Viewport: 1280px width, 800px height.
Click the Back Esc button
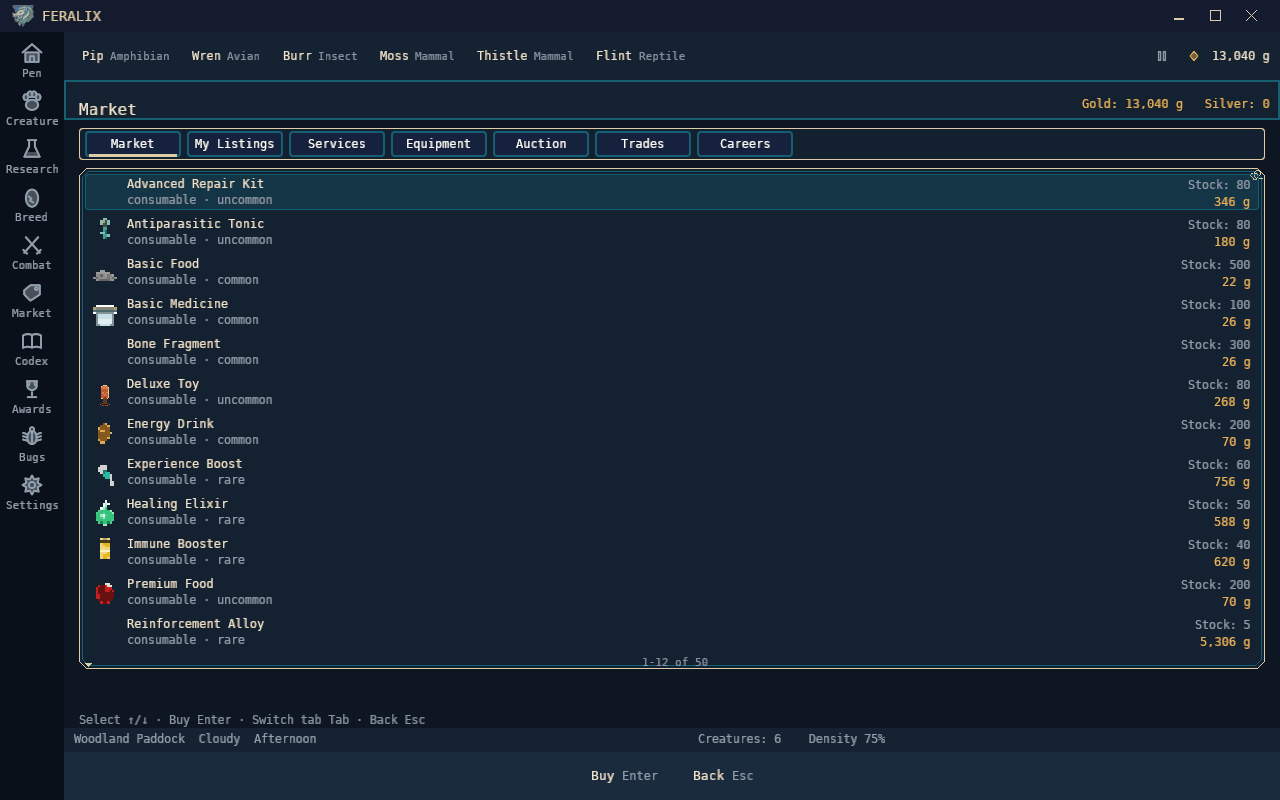[x=723, y=776]
